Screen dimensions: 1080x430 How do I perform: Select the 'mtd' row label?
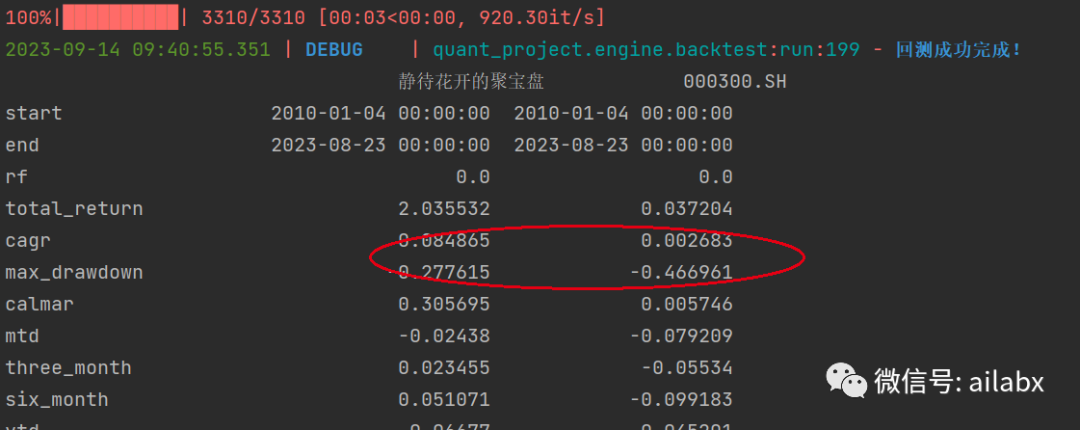(22, 336)
